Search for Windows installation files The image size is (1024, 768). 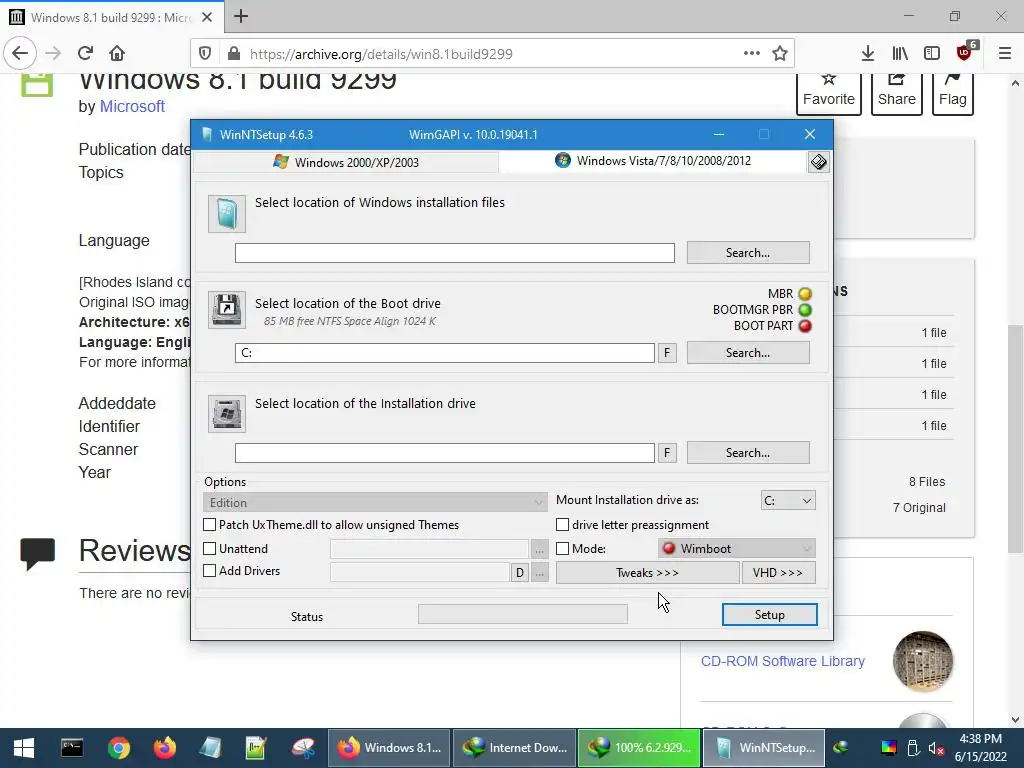point(748,253)
